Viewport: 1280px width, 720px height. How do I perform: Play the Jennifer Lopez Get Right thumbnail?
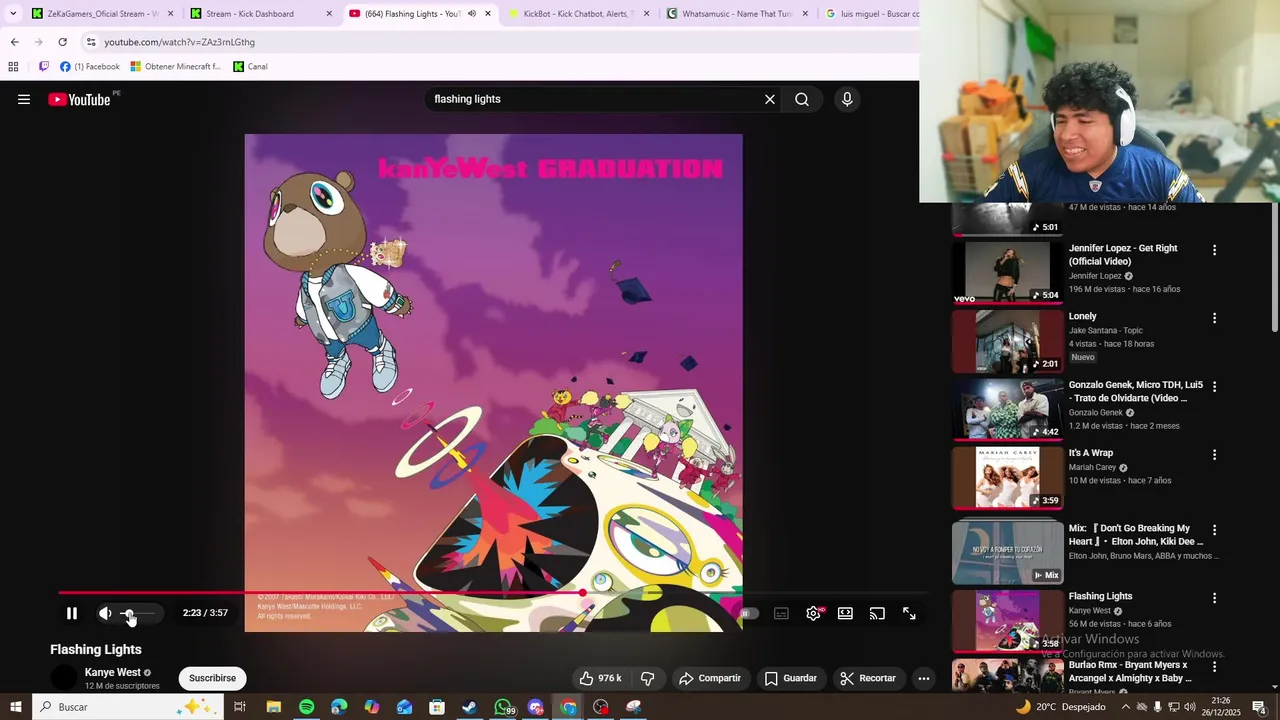[x=1007, y=272]
